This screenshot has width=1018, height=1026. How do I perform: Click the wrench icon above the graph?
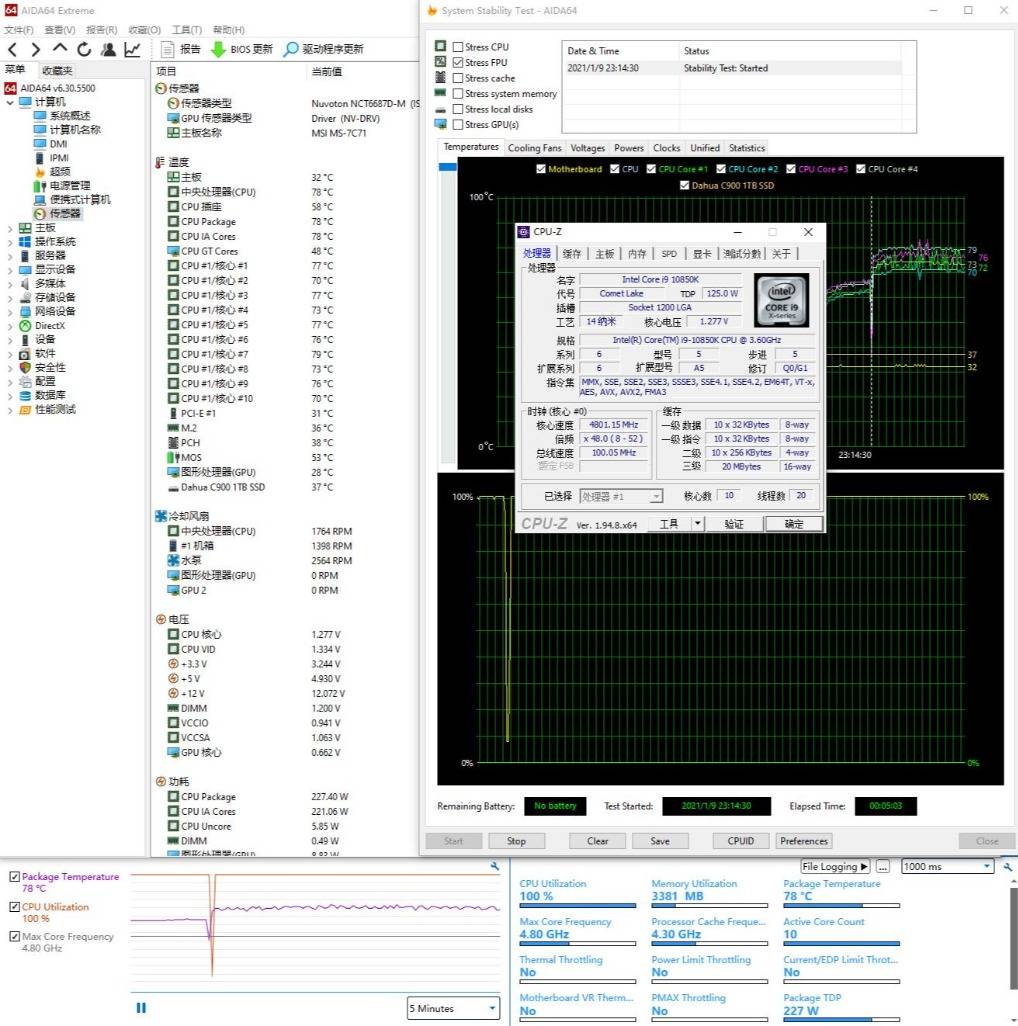pos(495,866)
